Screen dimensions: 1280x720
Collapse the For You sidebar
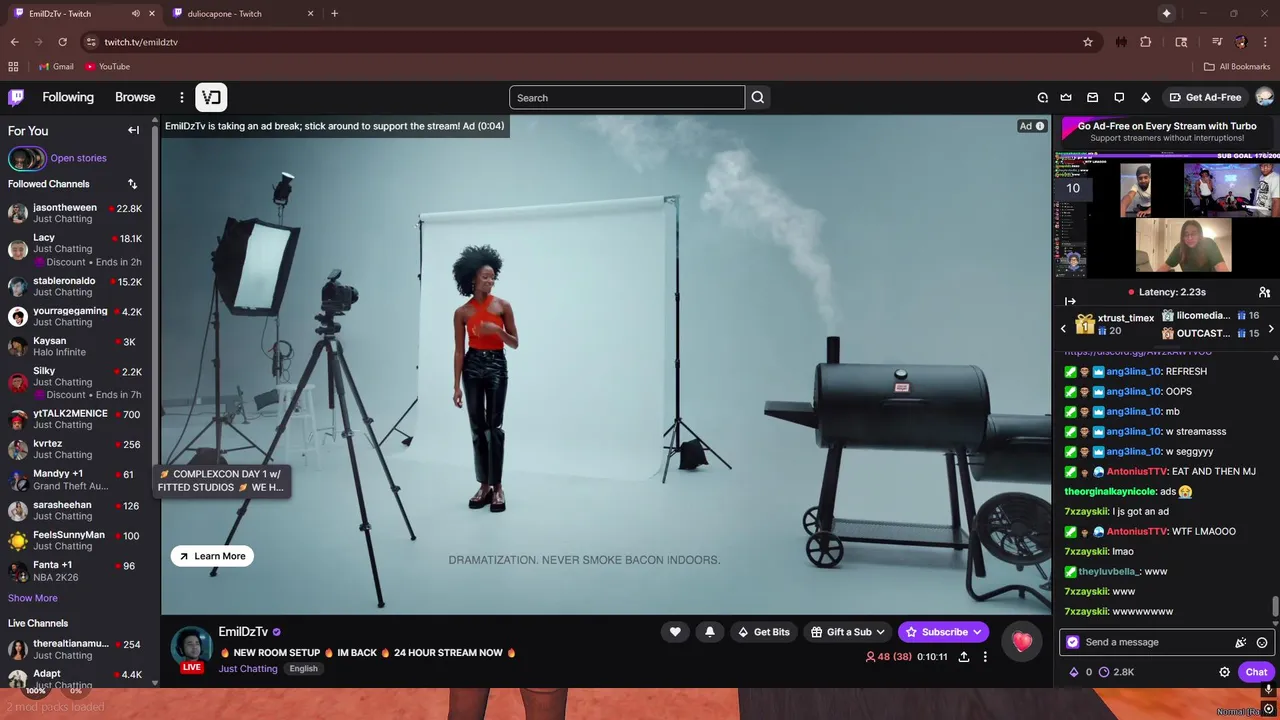[x=133, y=130]
